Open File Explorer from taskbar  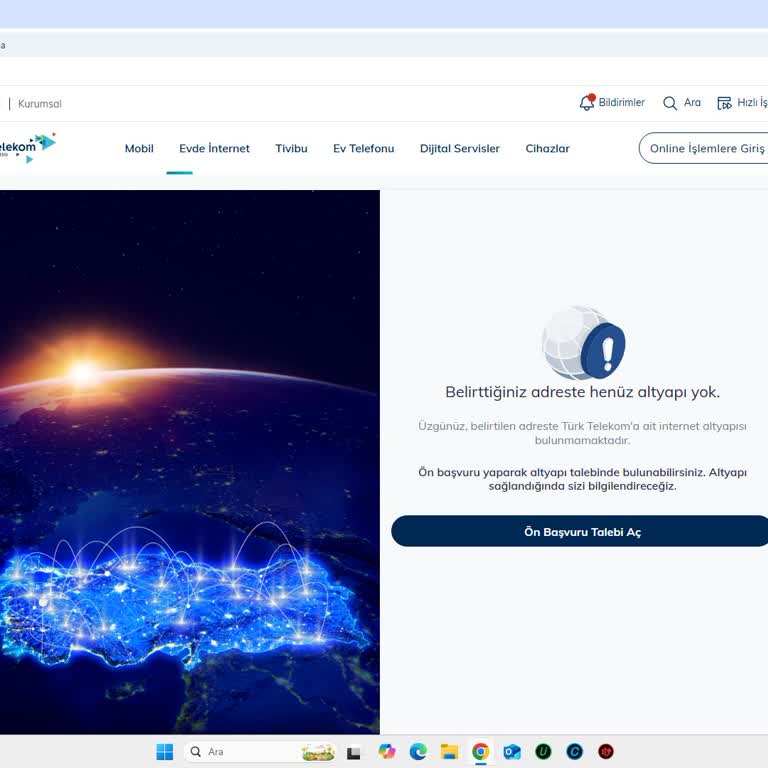(449, 751)
